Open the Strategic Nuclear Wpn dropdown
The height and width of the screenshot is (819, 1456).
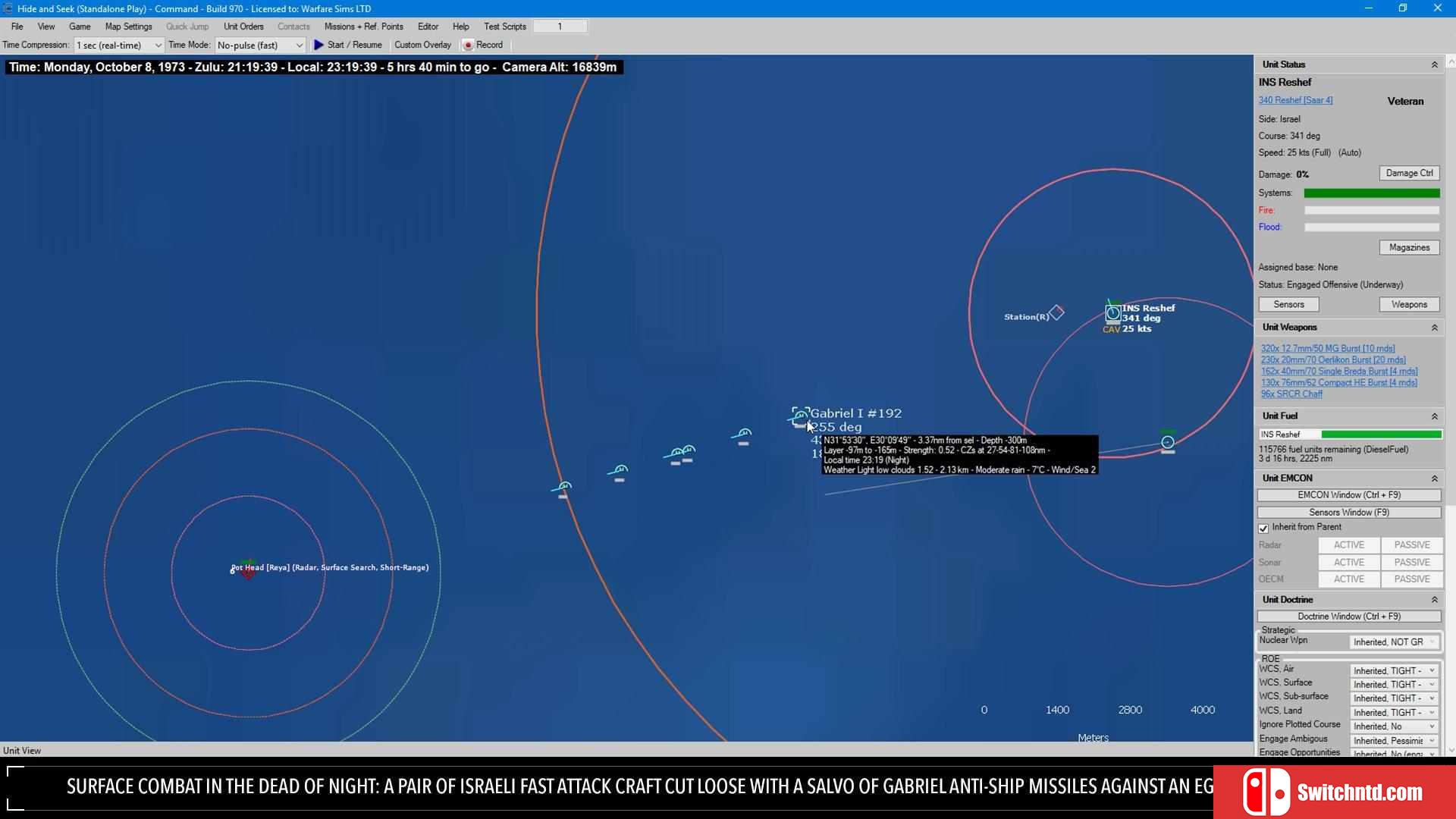1395,642
